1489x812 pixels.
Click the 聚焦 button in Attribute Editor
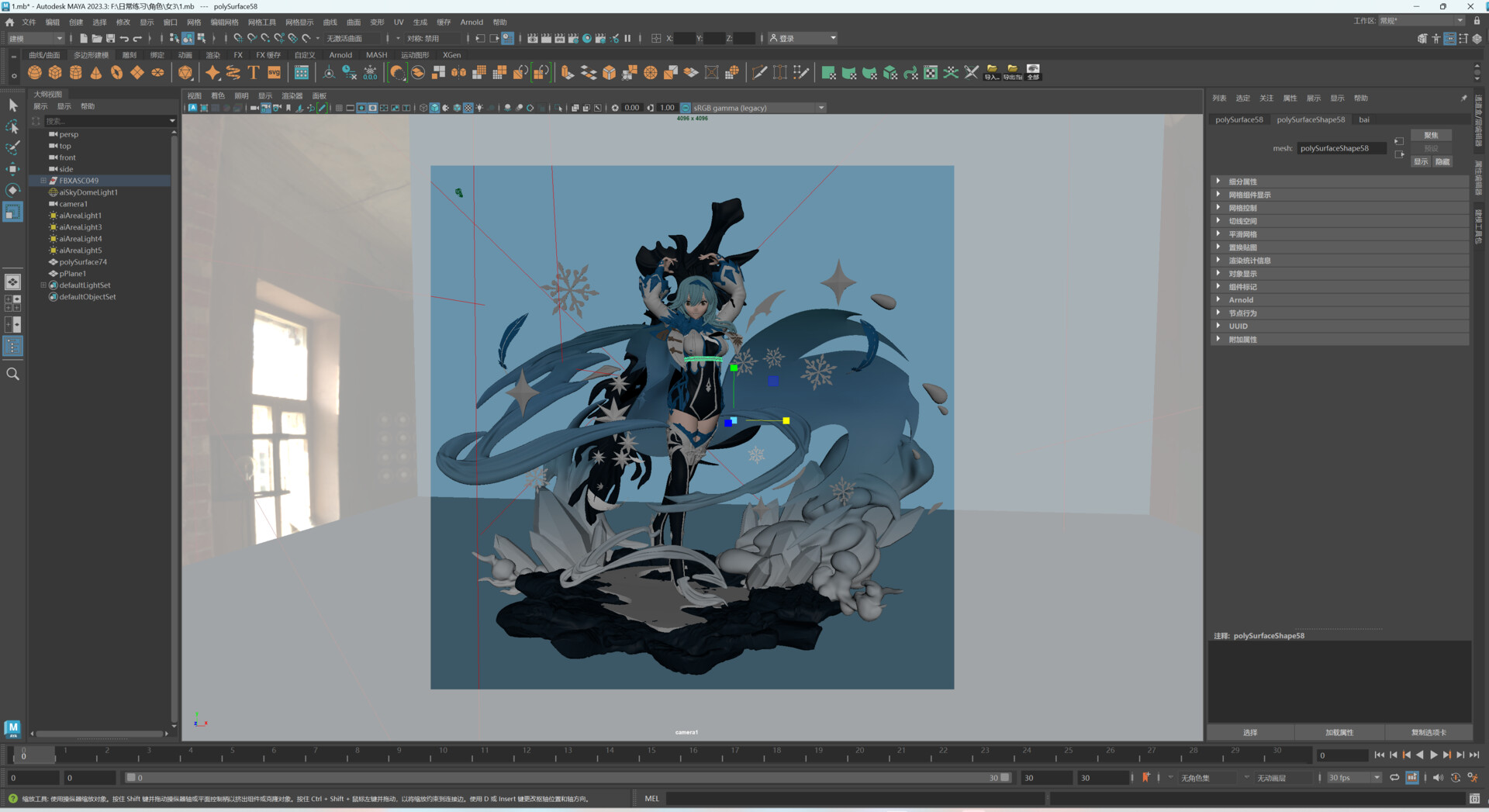point(1431,135)
